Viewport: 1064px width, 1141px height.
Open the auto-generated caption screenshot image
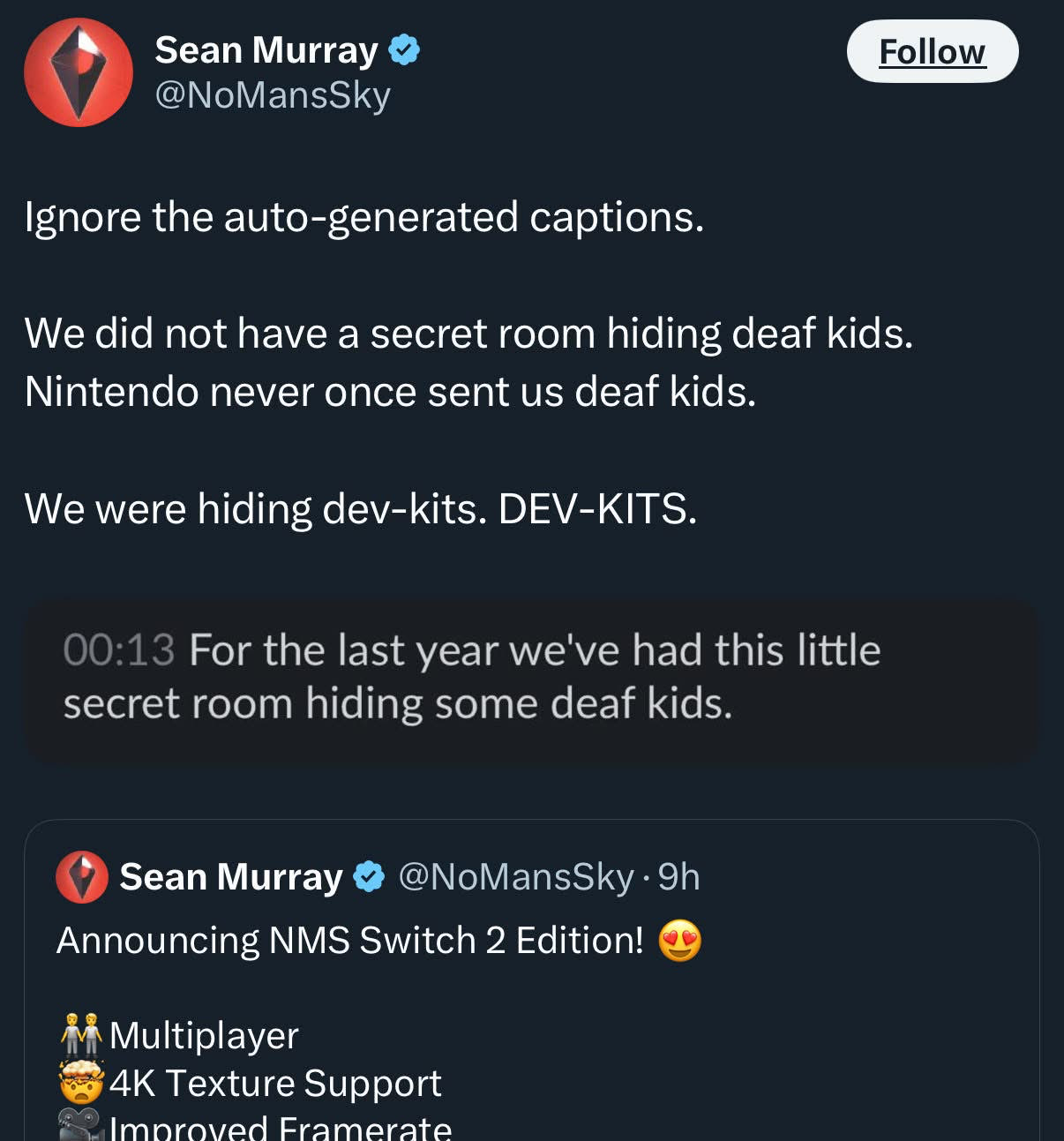point(531,679)
